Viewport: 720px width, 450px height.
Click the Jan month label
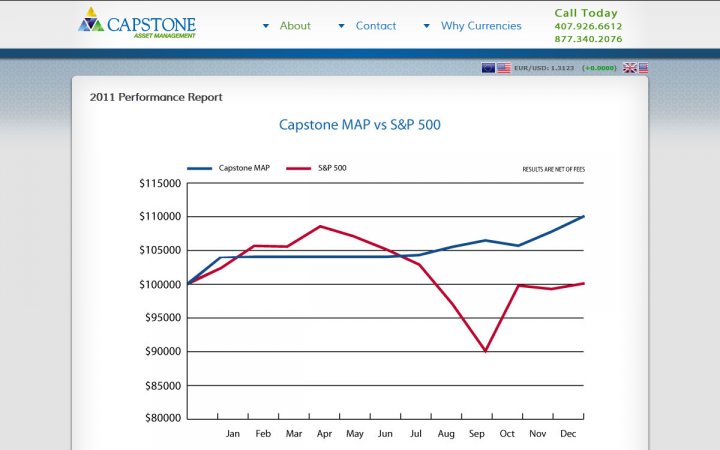[x=233, y=434]
